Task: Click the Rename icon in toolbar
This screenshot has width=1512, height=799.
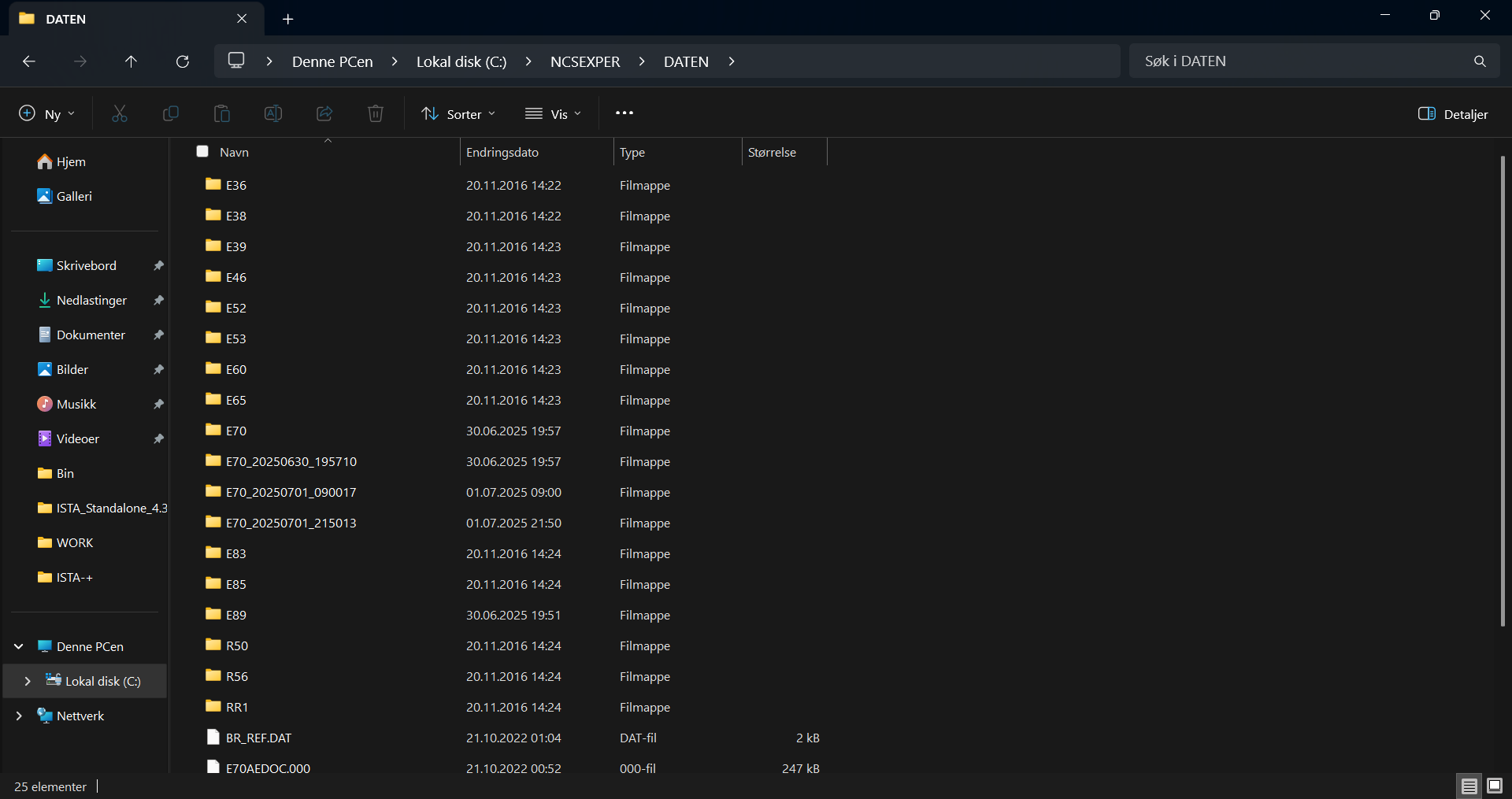Action: [x=273, y=114]
